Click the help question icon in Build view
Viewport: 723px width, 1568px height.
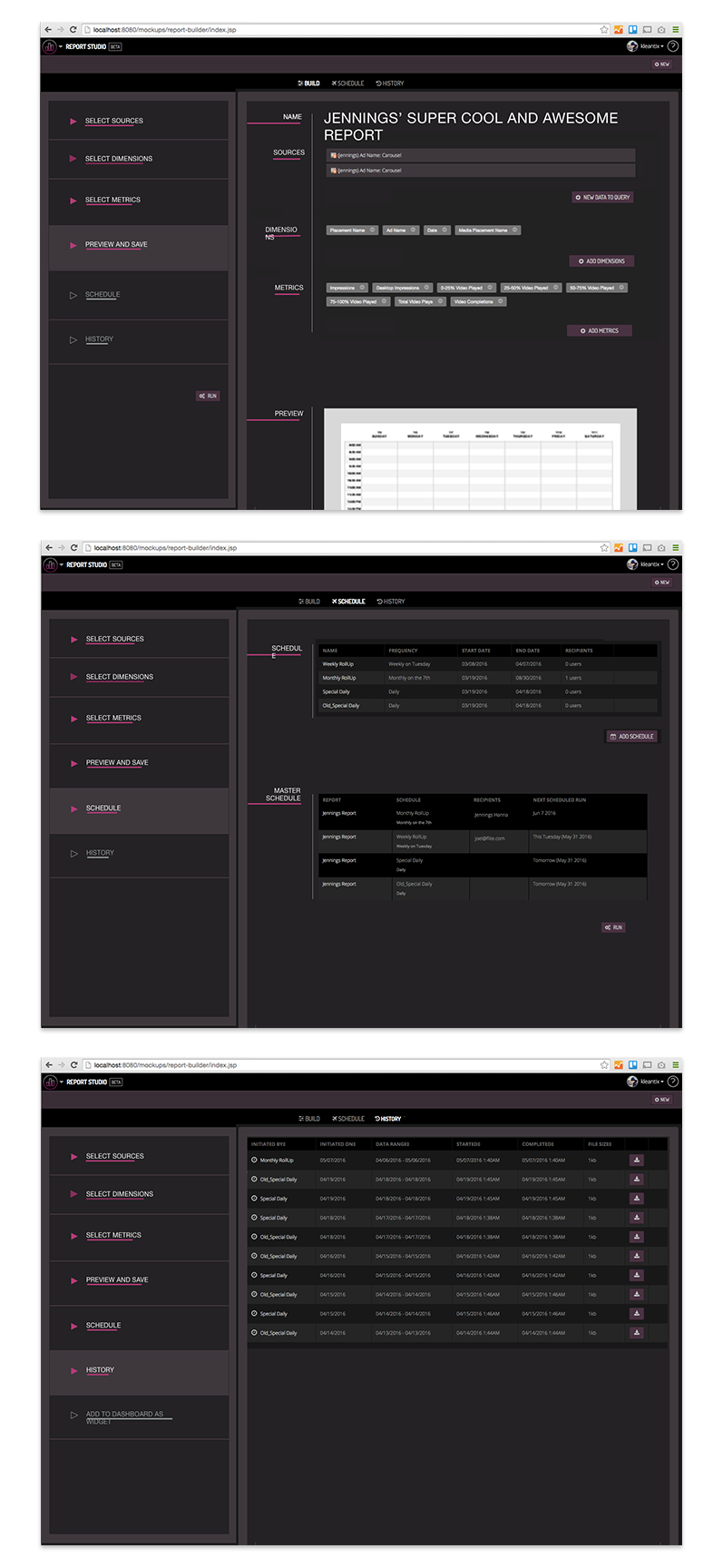pyautogui.click(x=673, y=46)
